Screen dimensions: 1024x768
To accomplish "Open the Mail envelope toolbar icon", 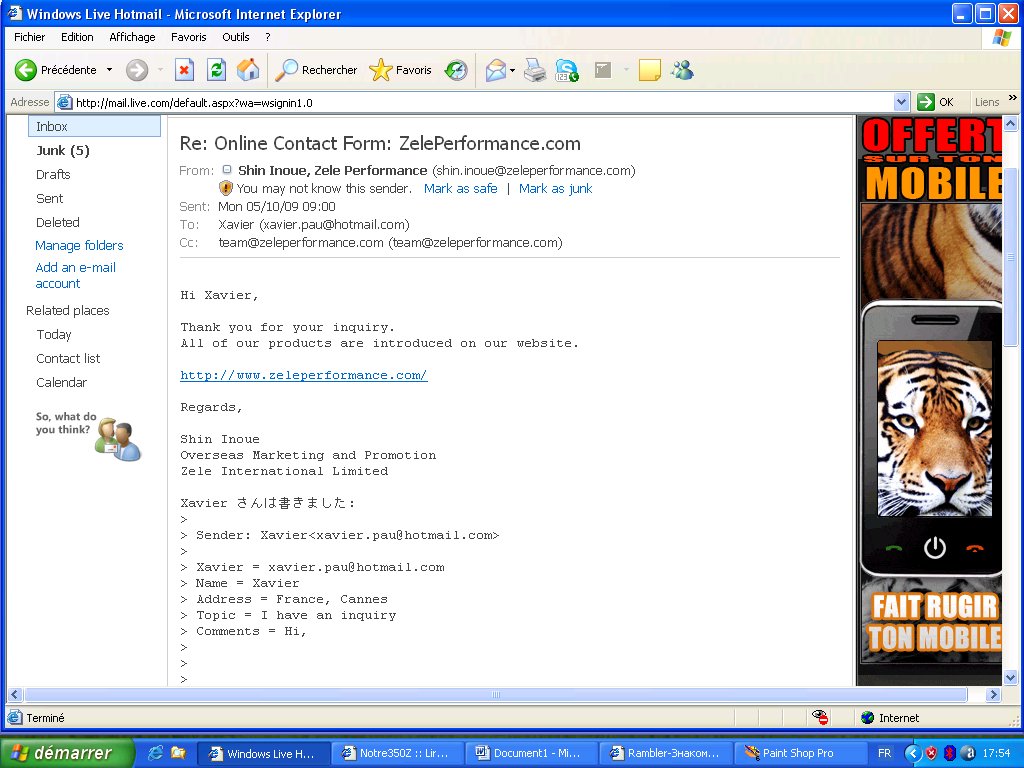I will click(x=495, y=70).
